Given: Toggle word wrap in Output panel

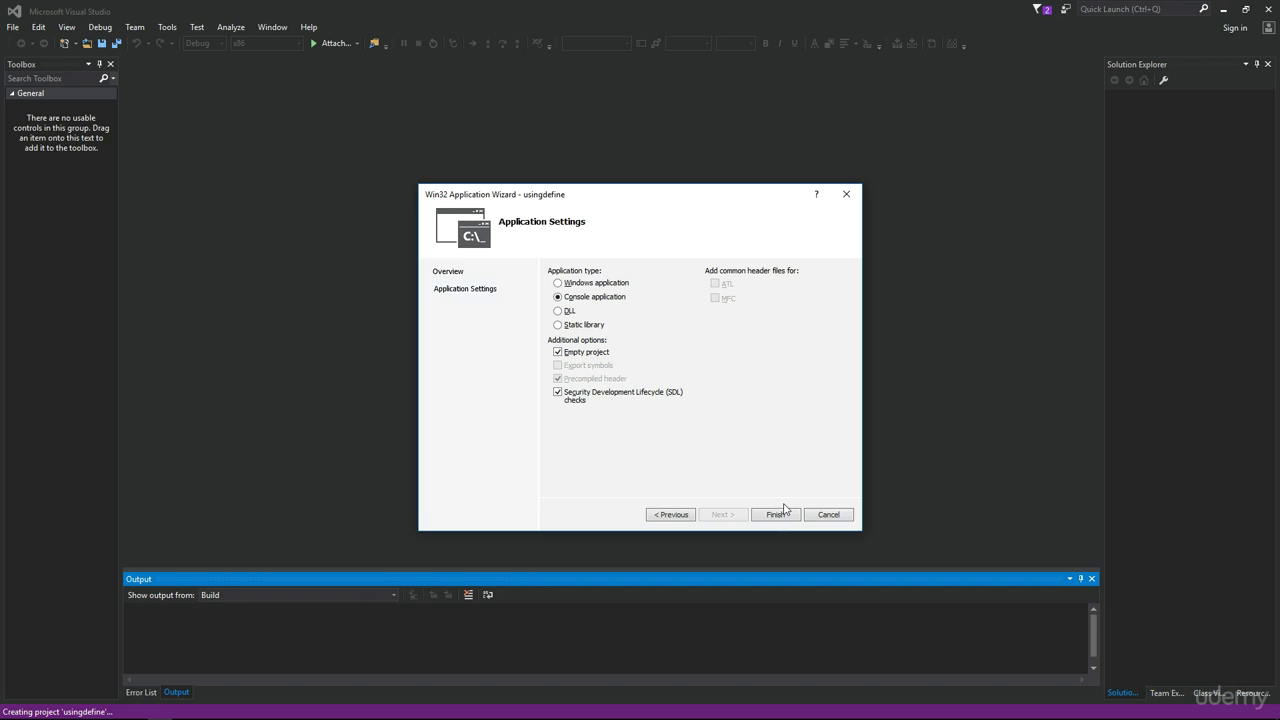Looking at the screenshot, I should [x=488, y=595].
